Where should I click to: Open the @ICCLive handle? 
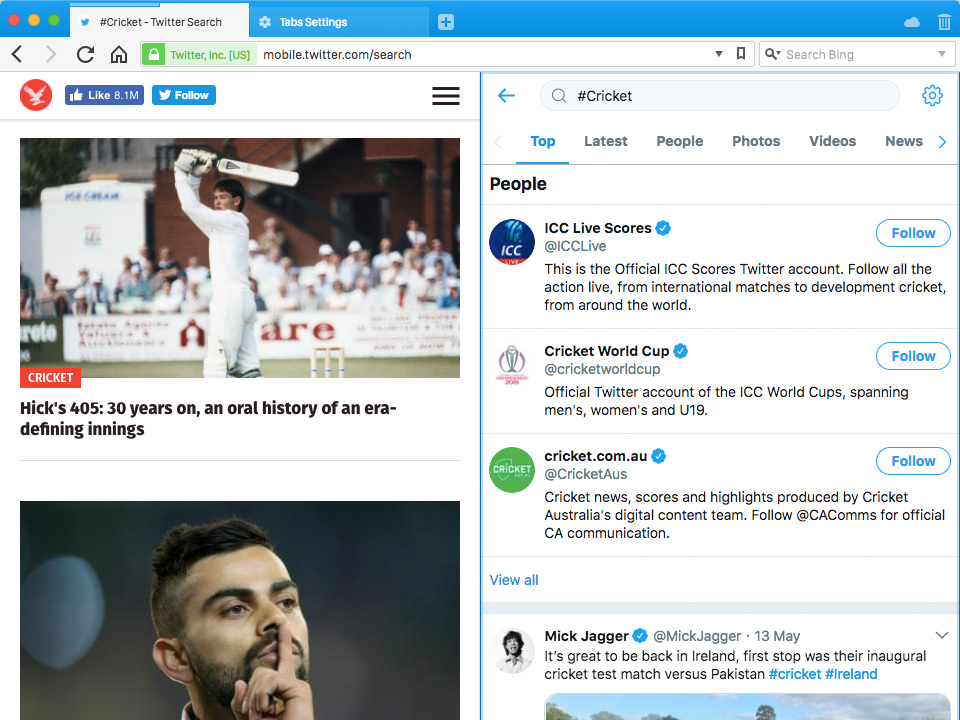(x=576, y=246)
